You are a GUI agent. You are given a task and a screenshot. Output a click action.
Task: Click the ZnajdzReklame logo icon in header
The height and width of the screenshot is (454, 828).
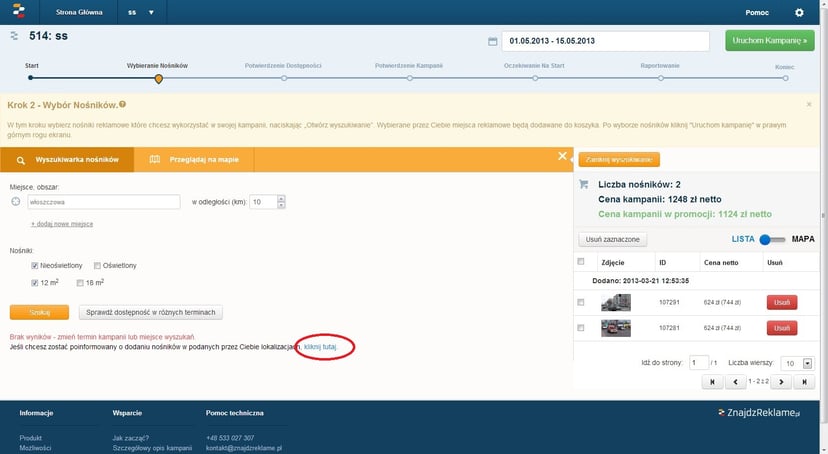click(19, 11)
